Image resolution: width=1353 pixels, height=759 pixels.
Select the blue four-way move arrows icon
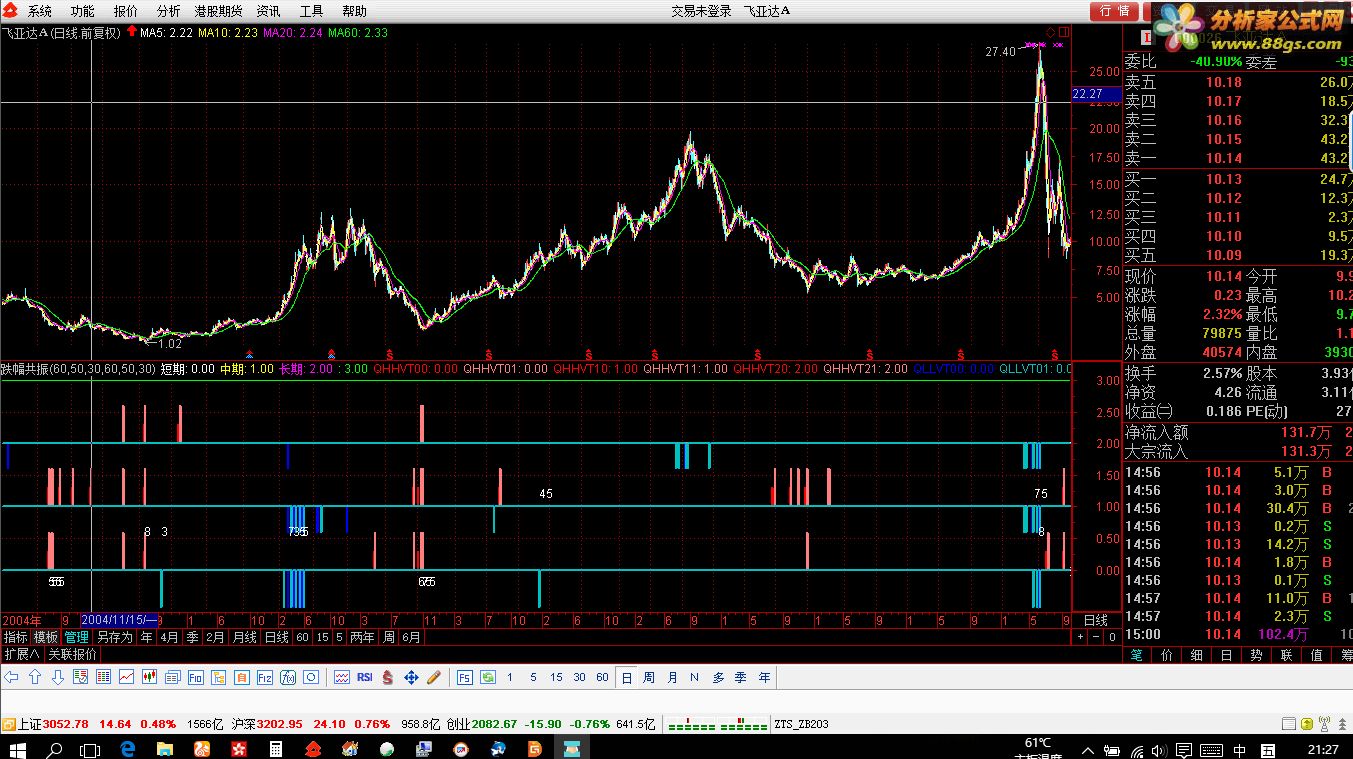coord(411,677)
